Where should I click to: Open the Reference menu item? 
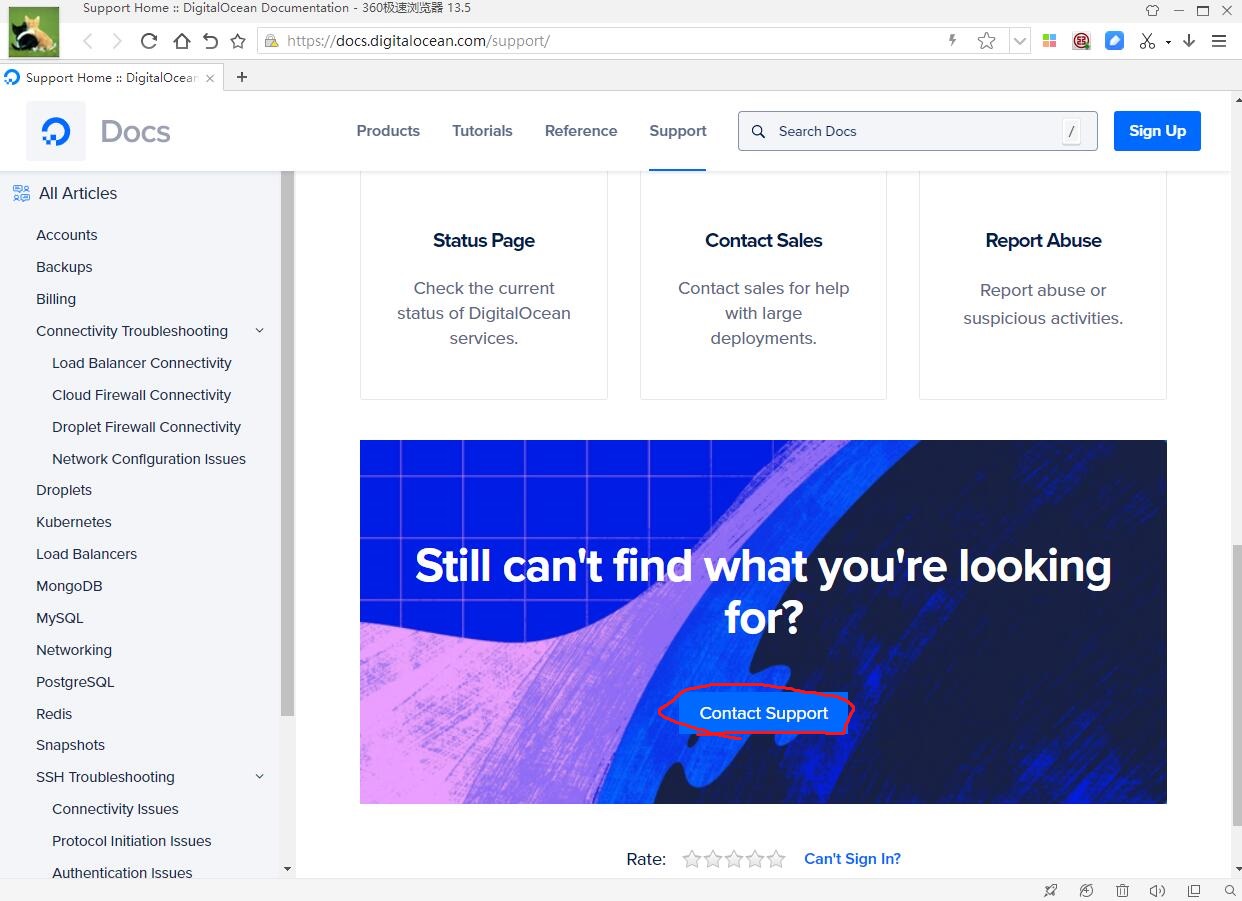point(581,131)
